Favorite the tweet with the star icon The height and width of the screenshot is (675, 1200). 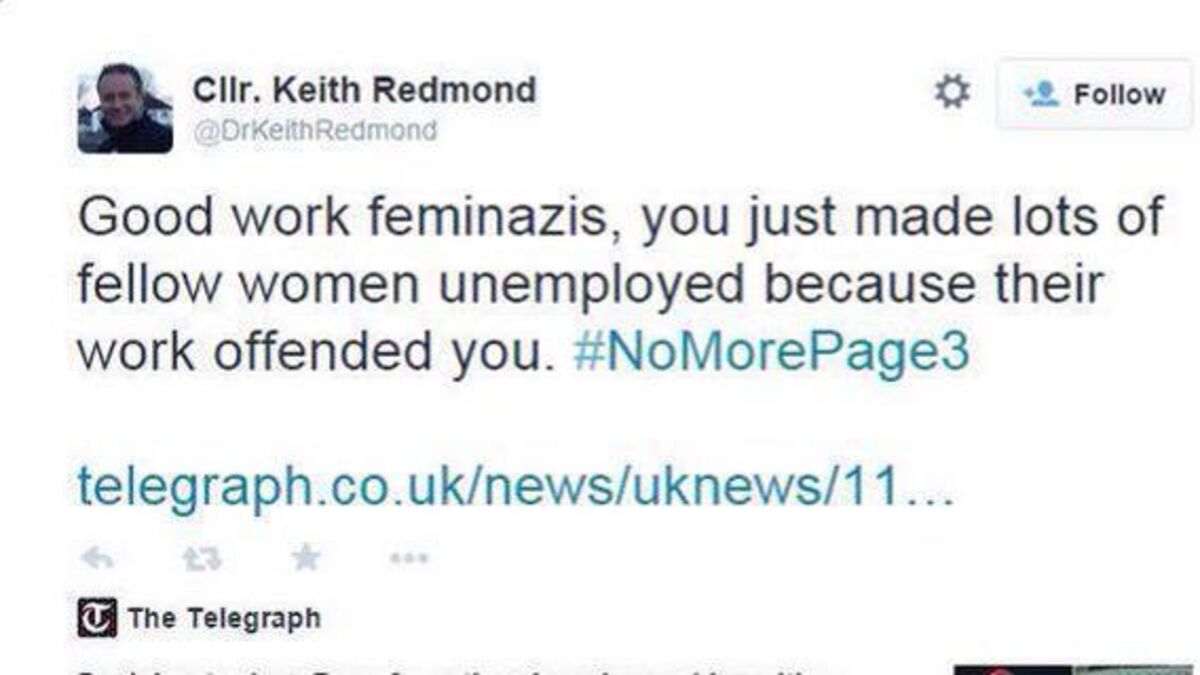(x=306, y=557)
